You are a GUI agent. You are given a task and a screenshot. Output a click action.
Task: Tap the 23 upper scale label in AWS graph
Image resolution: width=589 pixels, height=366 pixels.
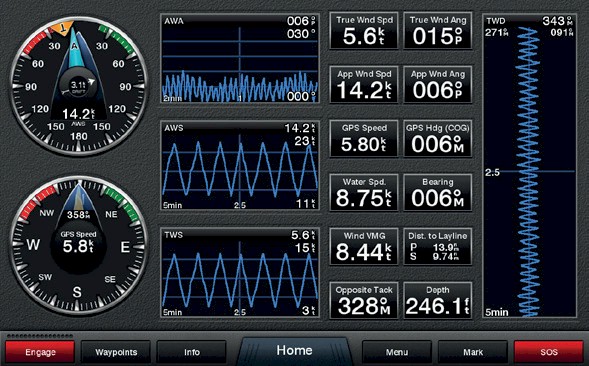click(x=305, y=141)
